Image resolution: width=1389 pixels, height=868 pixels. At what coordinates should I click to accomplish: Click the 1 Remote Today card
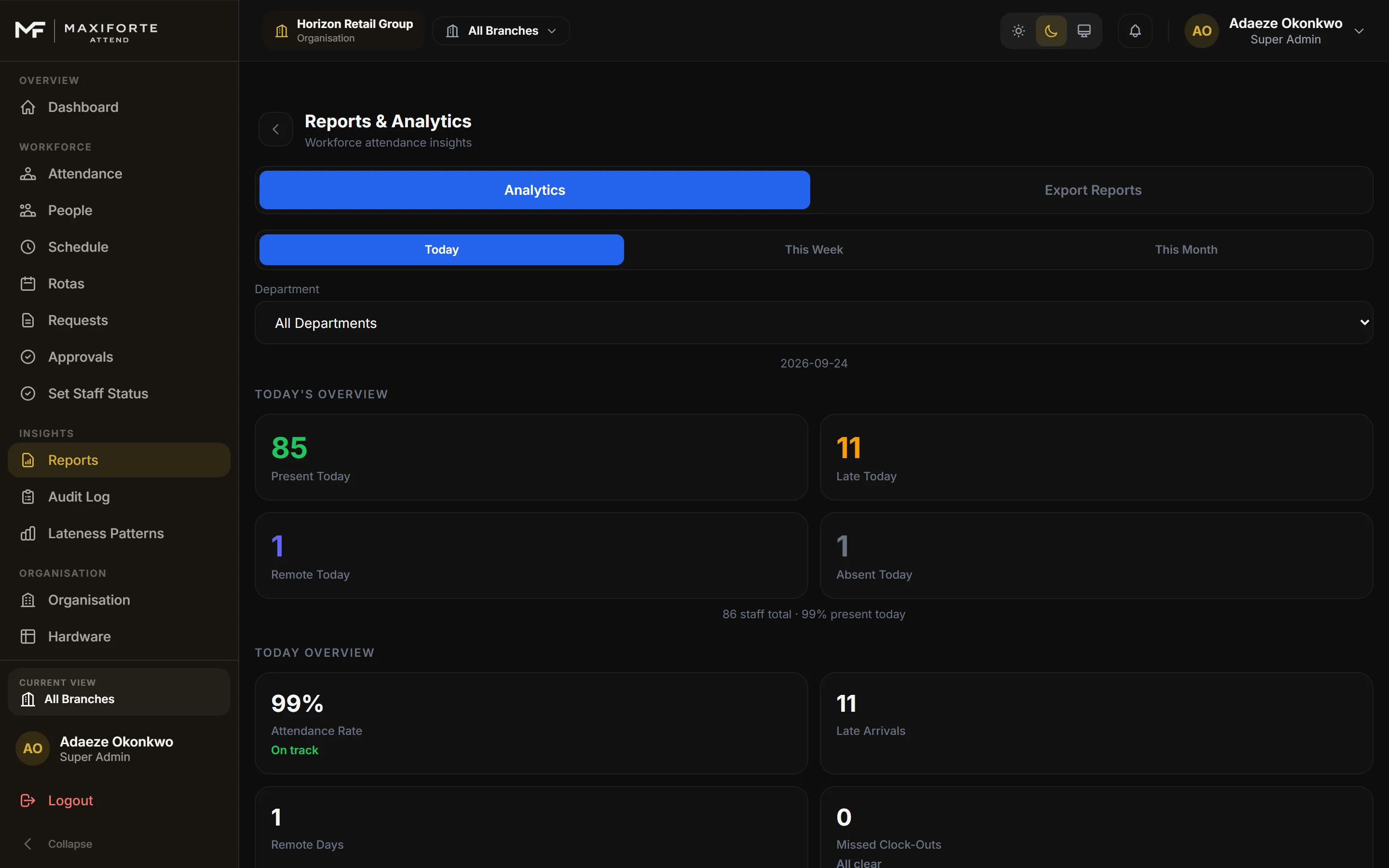[x=531, y=556]
